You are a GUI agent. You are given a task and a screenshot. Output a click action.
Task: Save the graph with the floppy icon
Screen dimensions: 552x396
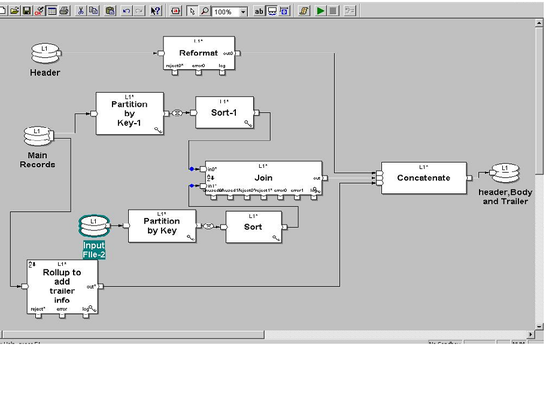[27, 11]
